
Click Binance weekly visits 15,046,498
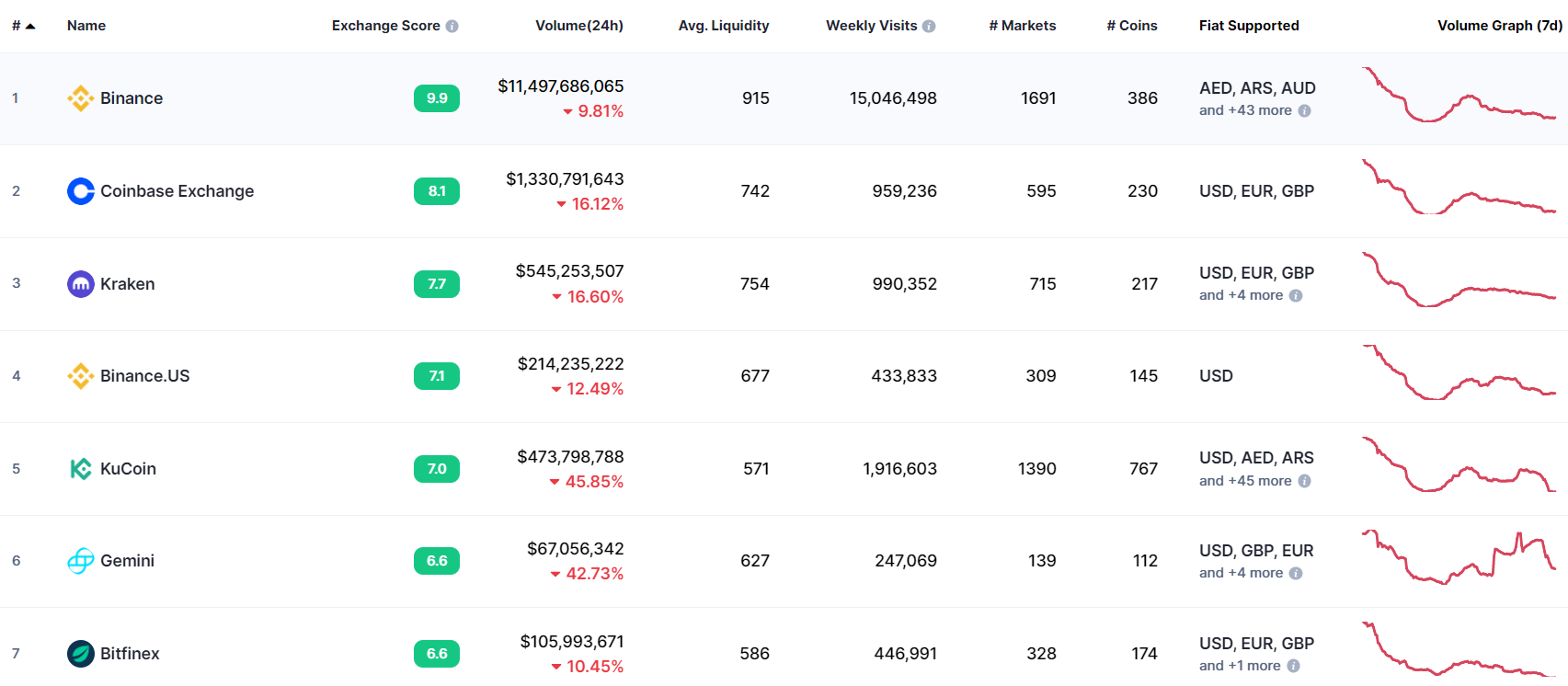tap(893, 98)
